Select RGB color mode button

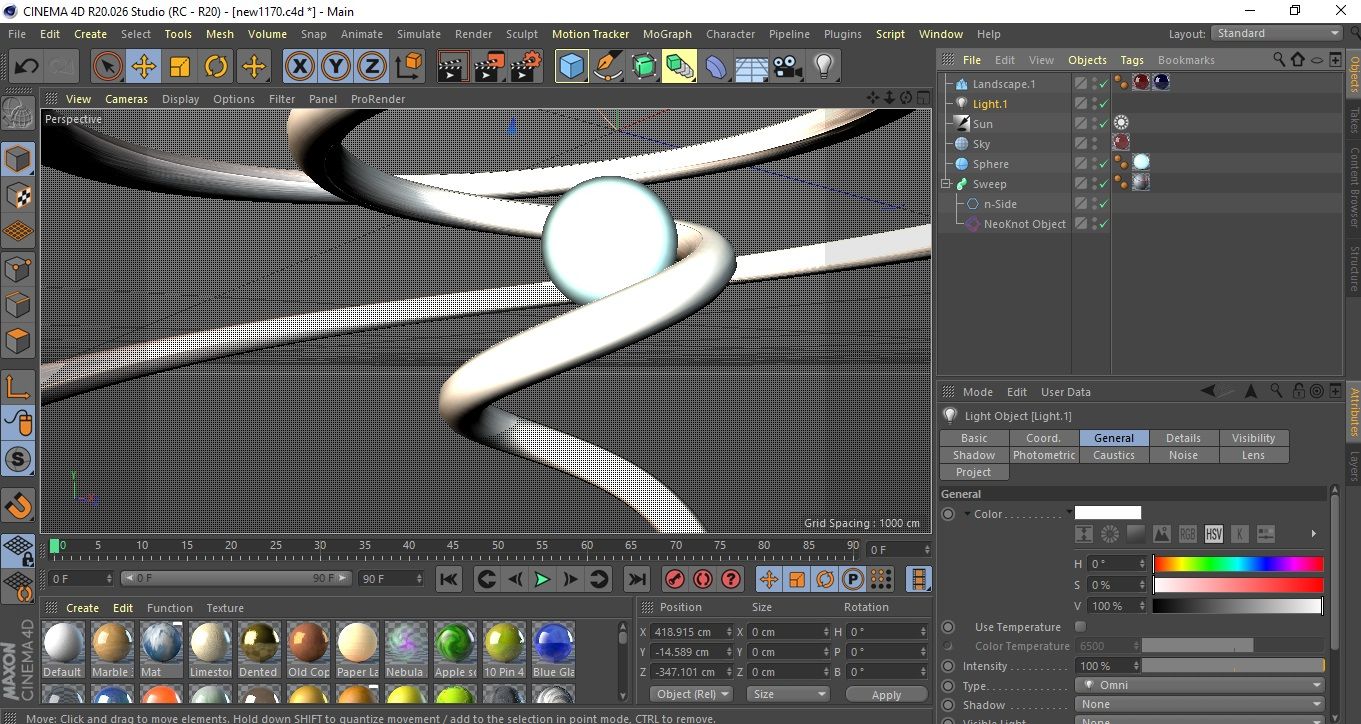[1187, 534]
